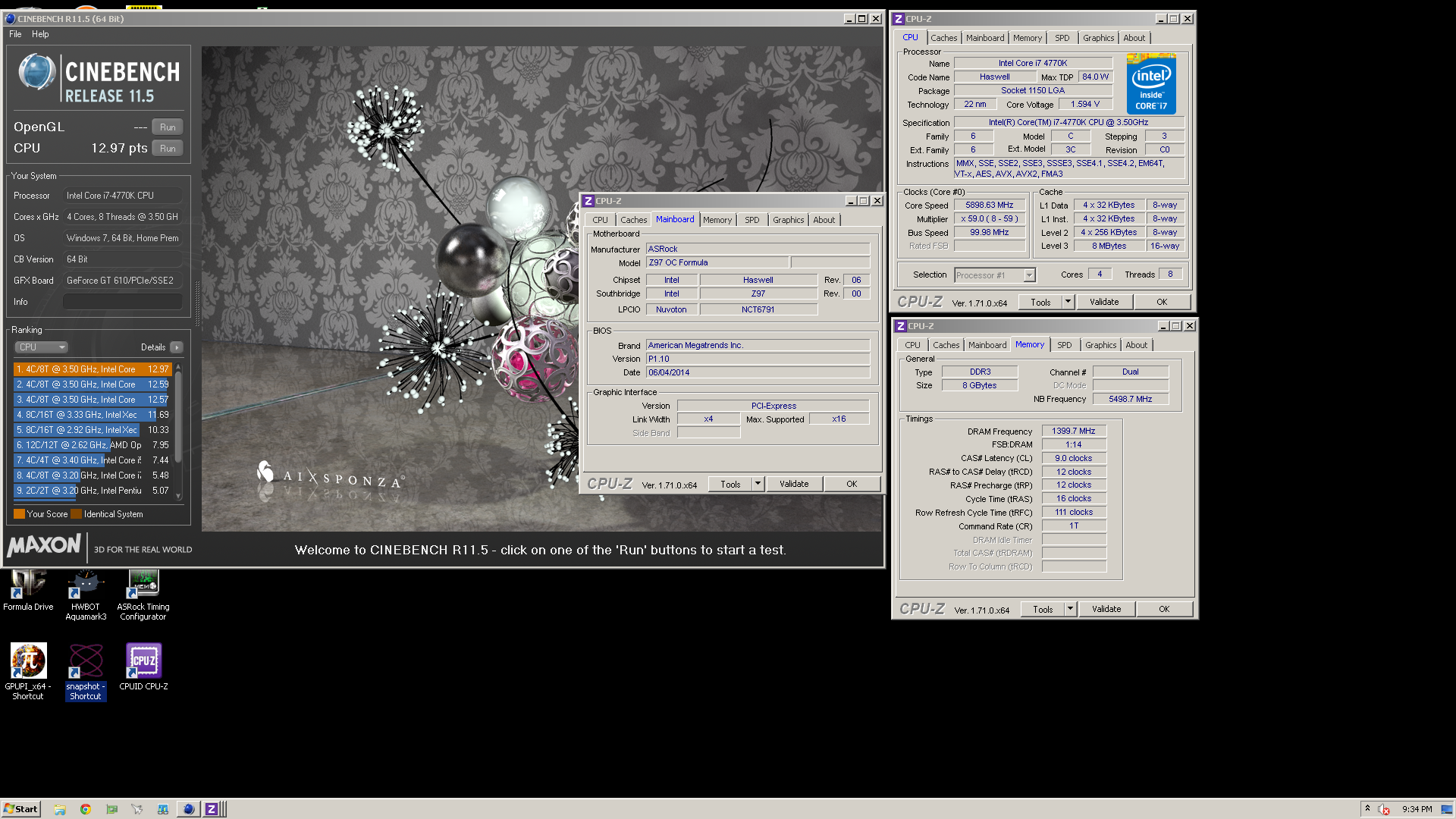Screen dimensions: 1456x819
Task: Open Windows Explorer from the taskbar
Action: pyautogui.click(x=60, y=809)
